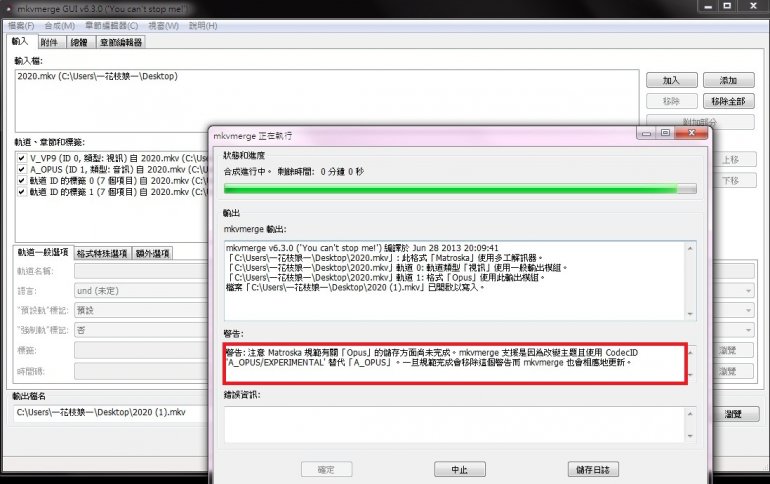770x484 pixels.
Task: Open the 視窗(W) menu
Action: pyautogui.click(x=164, y=26)
